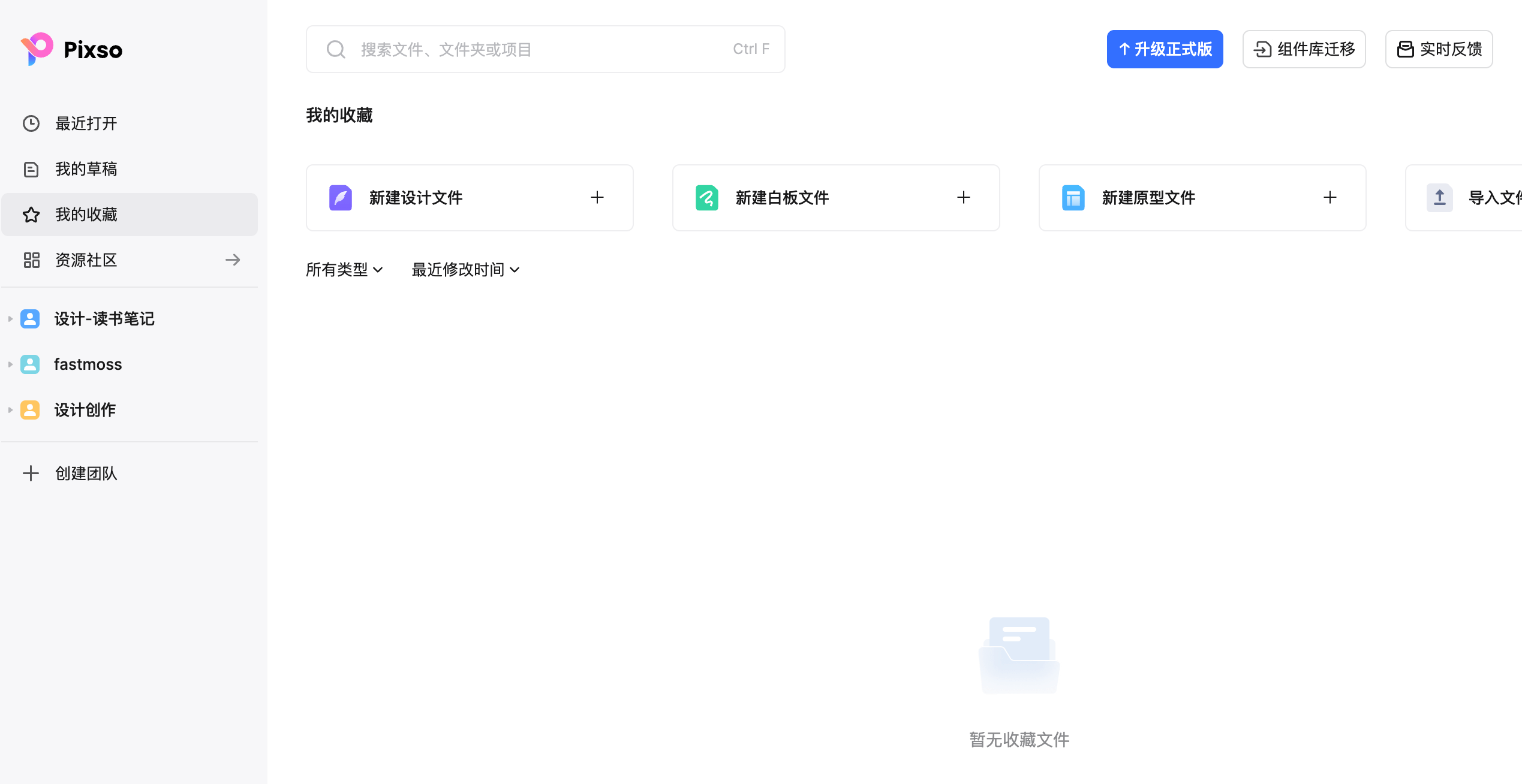
Task: Click the 实时反馈 feedback button
Action: [x=1439, y=49]
